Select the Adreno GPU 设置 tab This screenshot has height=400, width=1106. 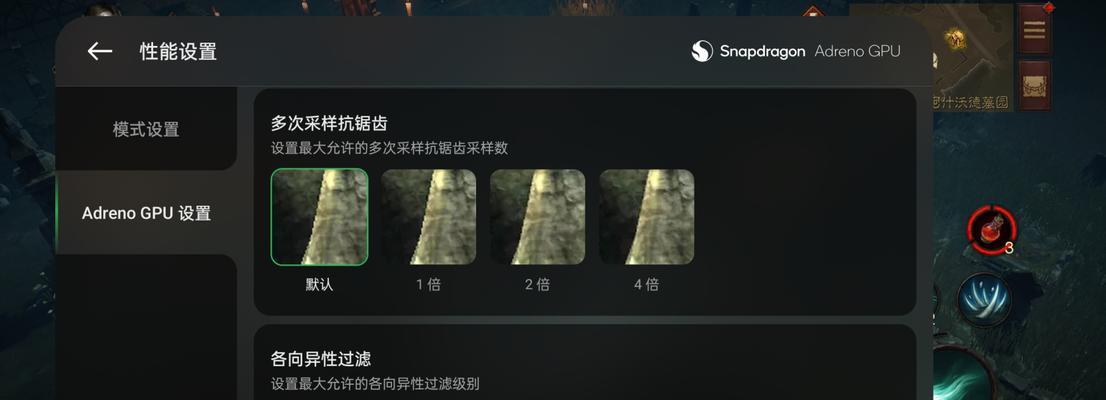pos(146,213)
